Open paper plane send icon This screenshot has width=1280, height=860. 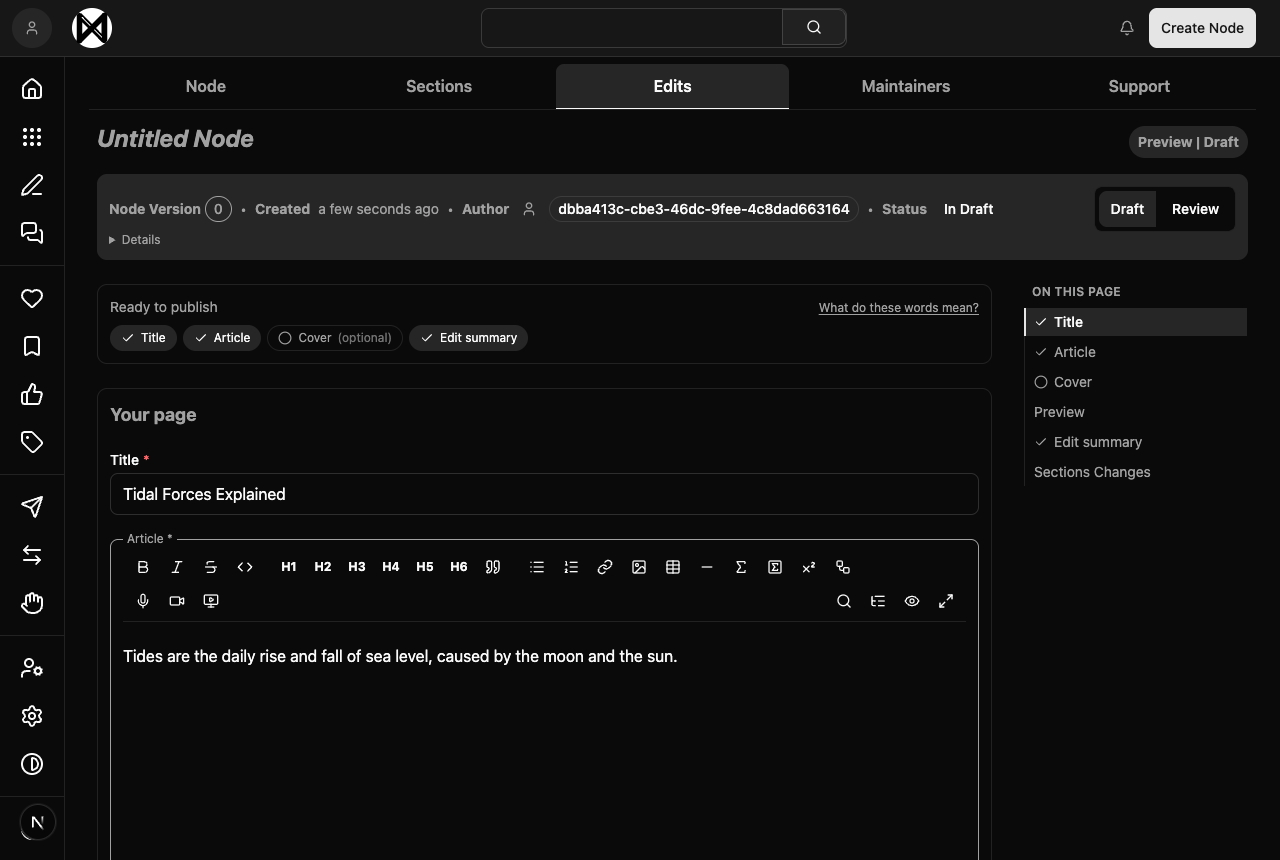click(x=32, y=507)
